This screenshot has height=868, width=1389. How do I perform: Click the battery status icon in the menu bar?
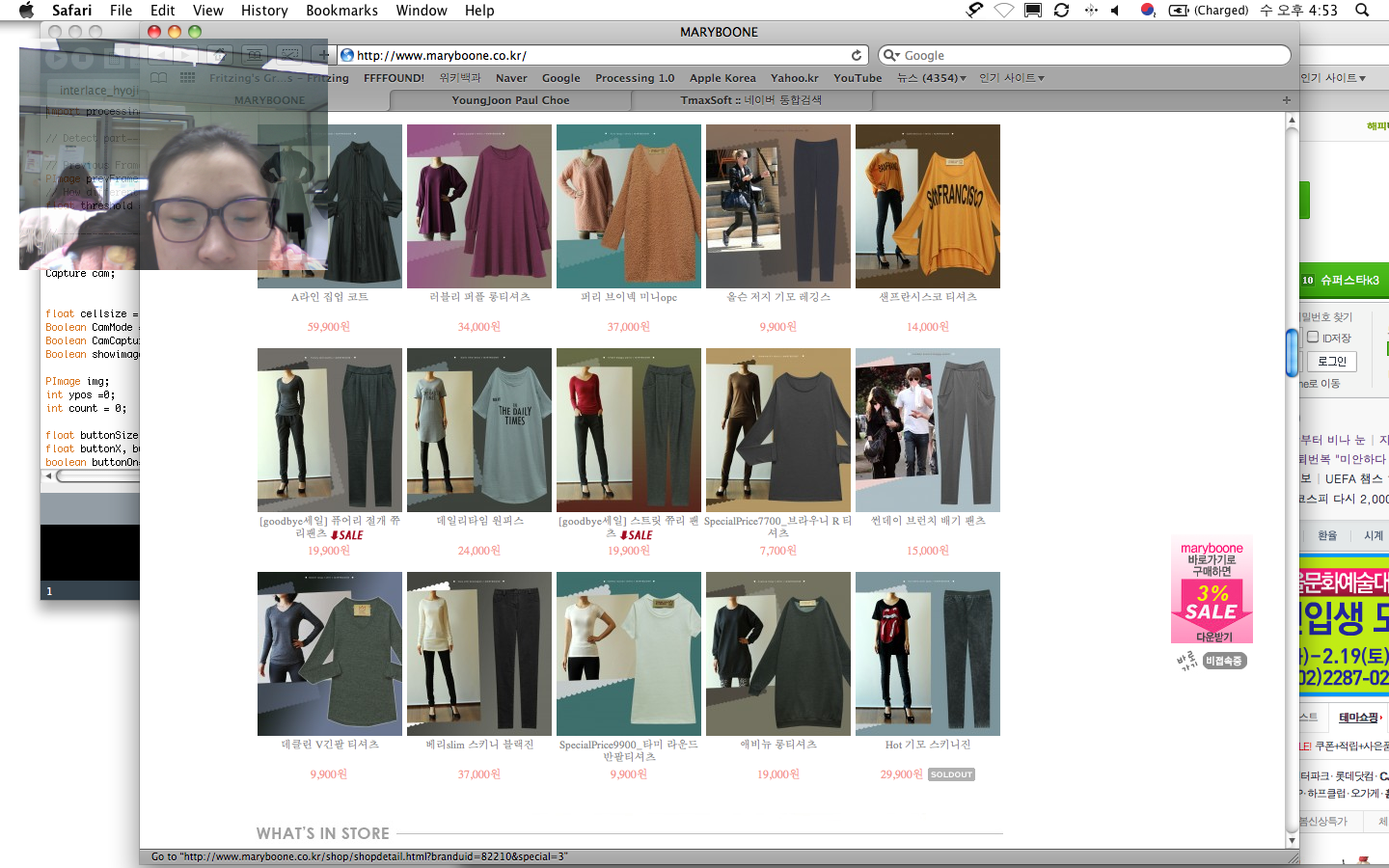tap(1178, 11)
